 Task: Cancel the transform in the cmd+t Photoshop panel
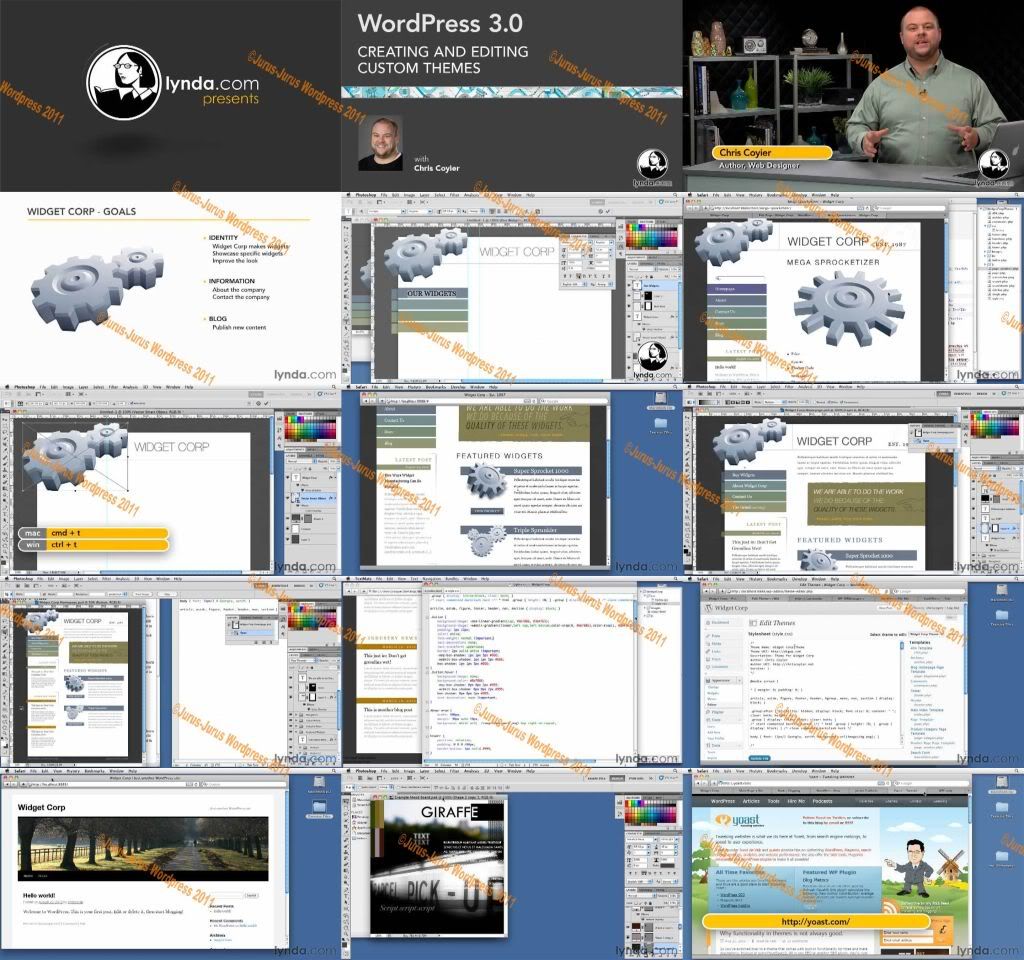point(259,404)
